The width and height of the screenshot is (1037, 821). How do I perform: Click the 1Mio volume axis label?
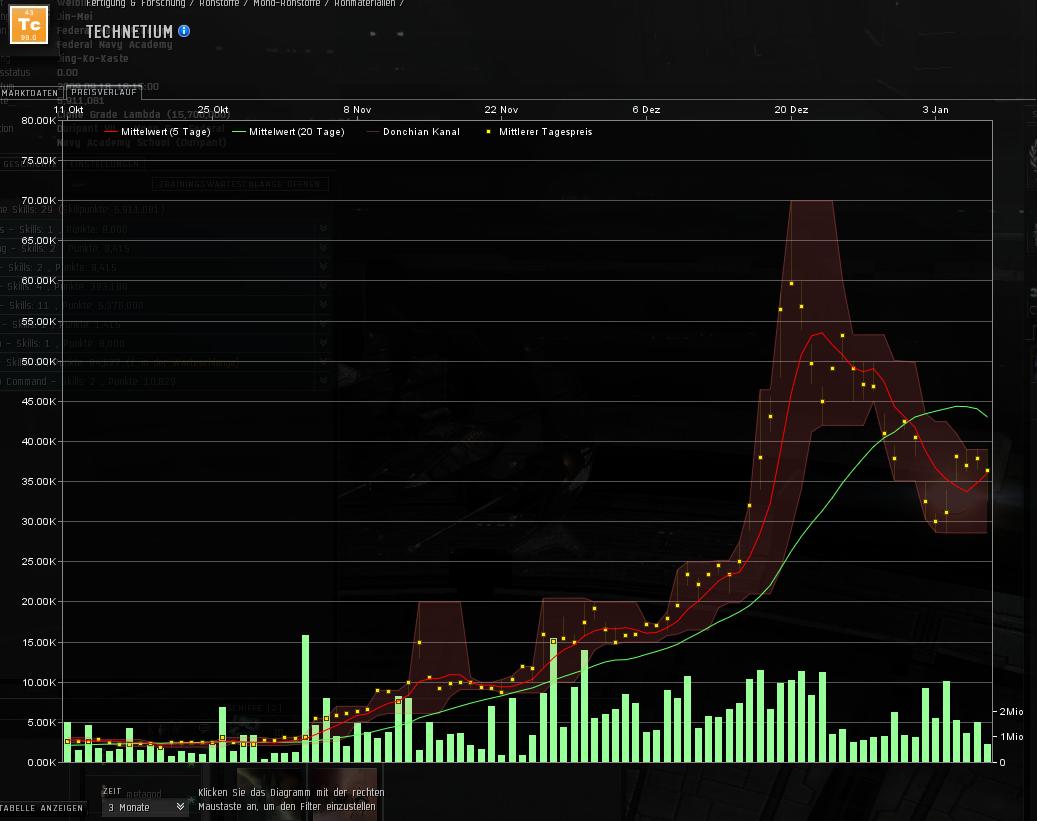click(x=1011, y=736)
